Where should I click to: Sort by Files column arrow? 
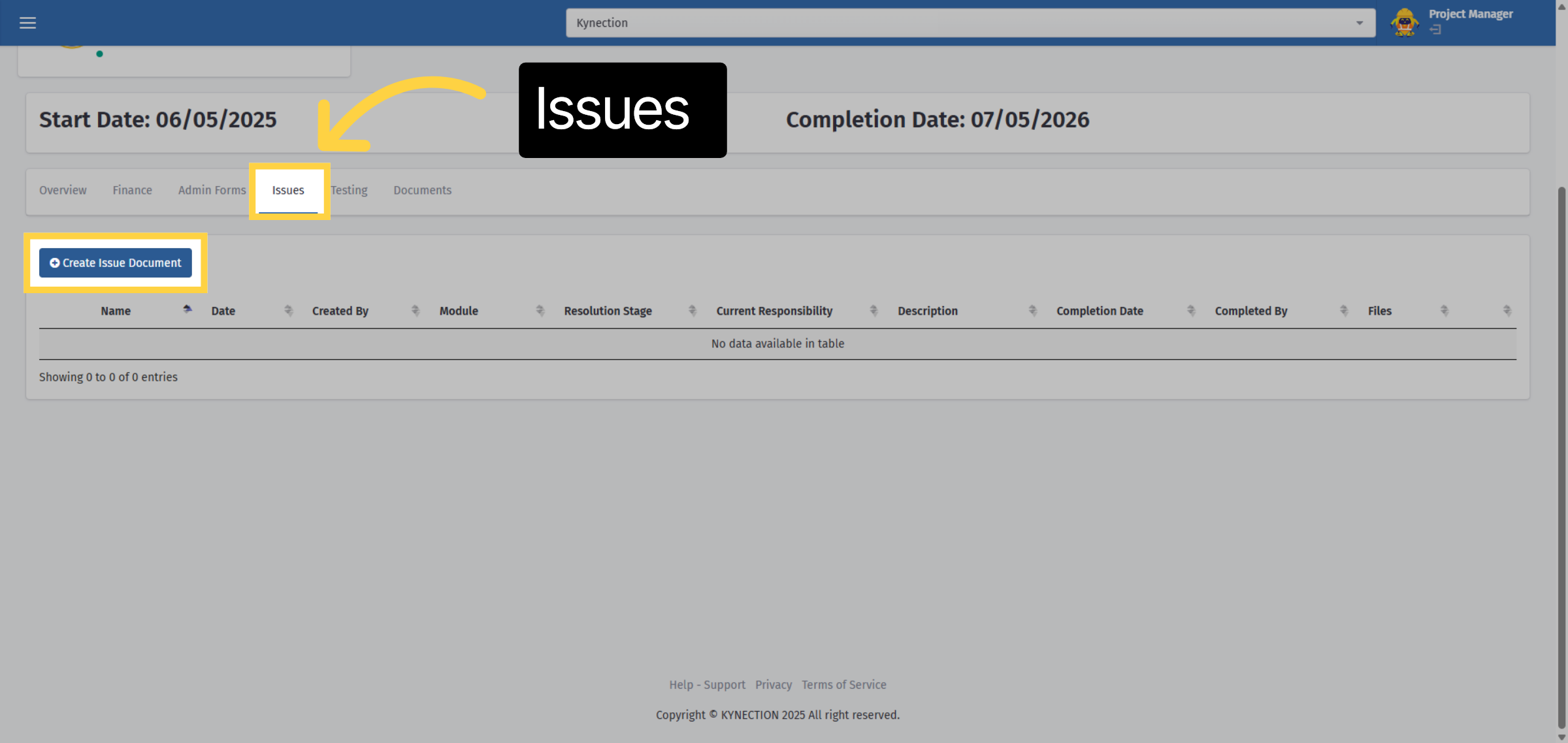pos(1444,311)
